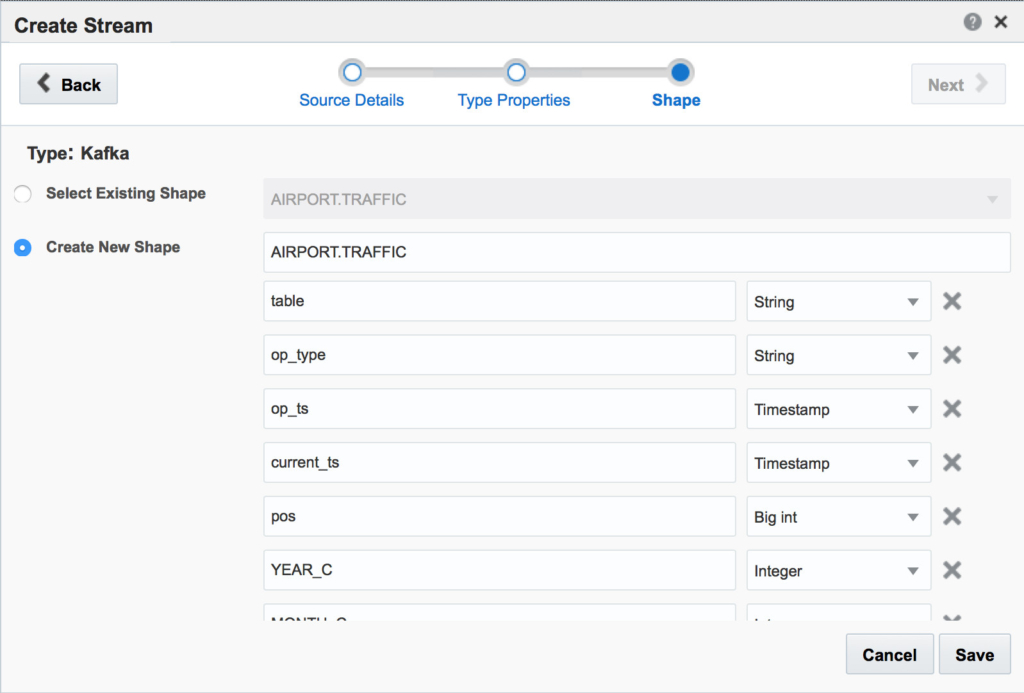
Task: Click the Next button
Action: pyautogui.click(x=958, y=84)
